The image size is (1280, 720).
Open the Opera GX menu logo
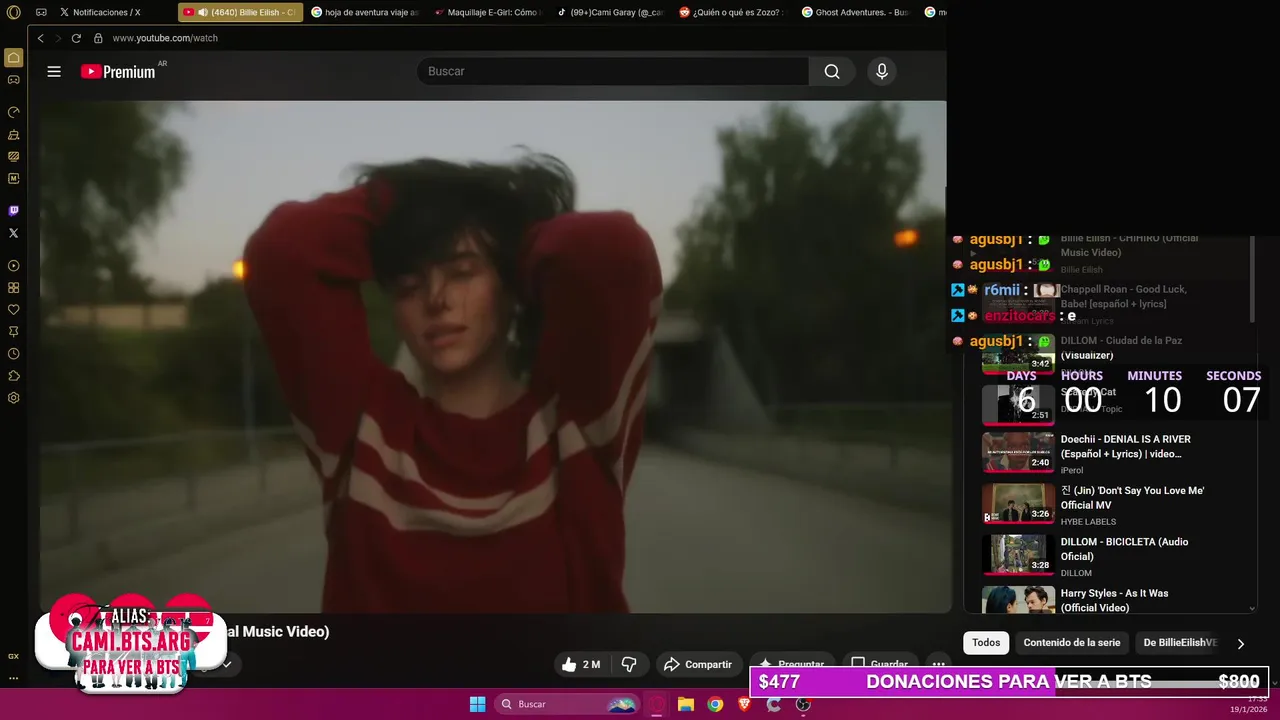(13, 12)
